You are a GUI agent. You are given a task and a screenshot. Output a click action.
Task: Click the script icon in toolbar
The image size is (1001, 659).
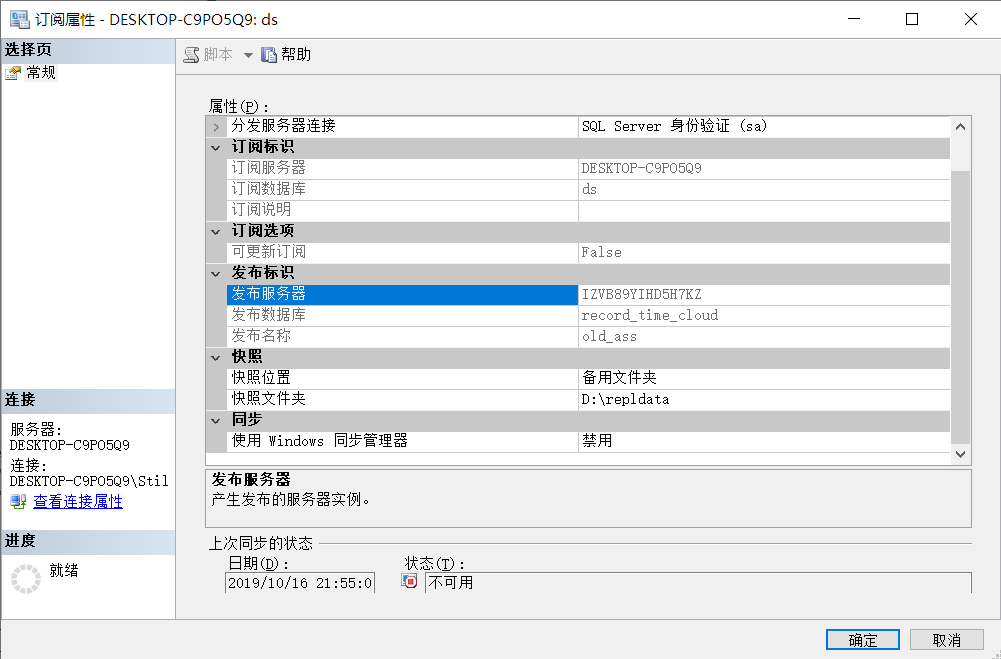click(191, 55)
